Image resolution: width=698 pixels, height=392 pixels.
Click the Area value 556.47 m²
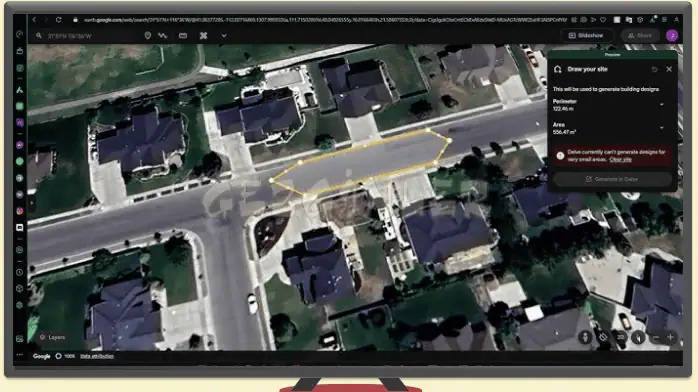click(x=564, y=132)
